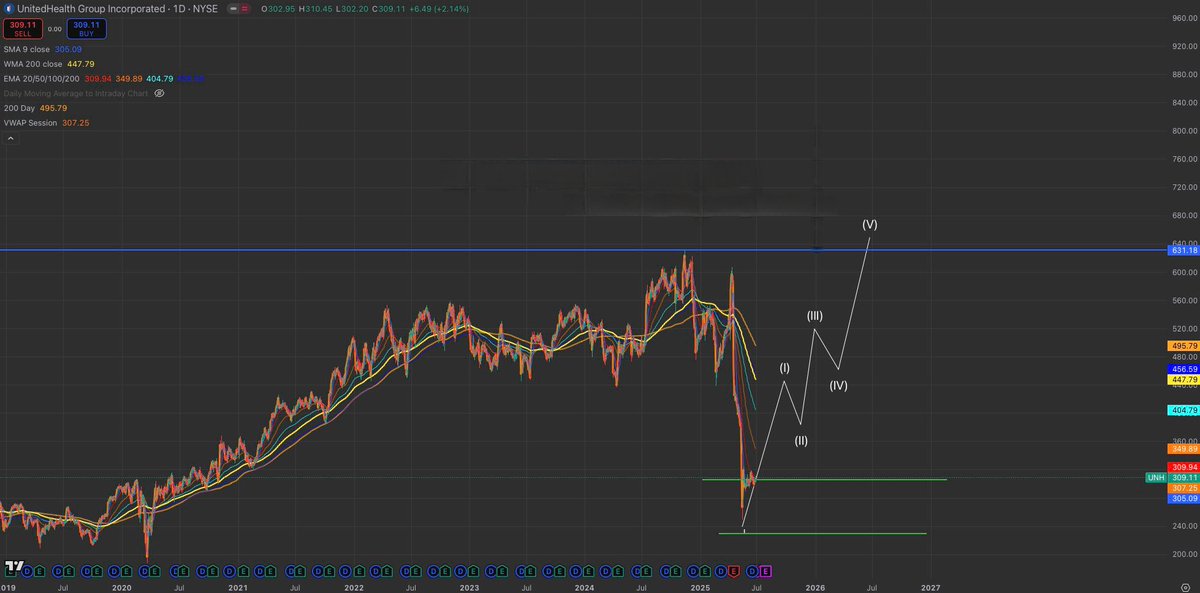Select the Daily Moving Average to Intraday Chart legend
Screen dimensions: 1200x593
76,93
